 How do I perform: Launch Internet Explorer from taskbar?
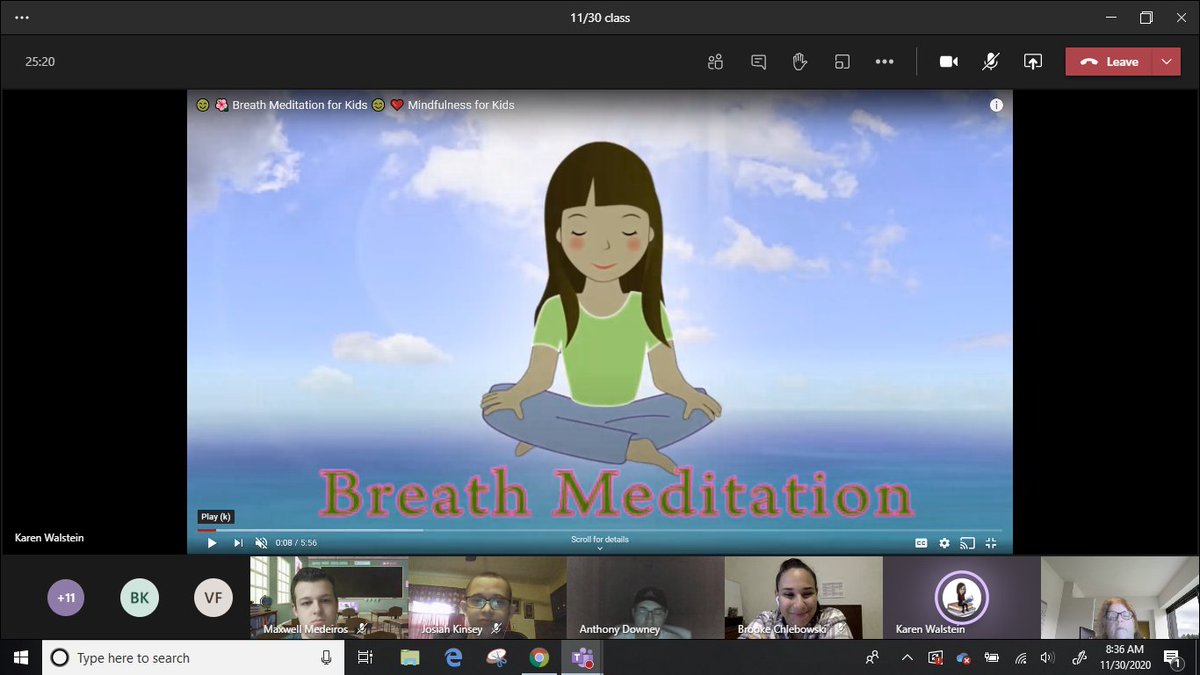(453, 657)
